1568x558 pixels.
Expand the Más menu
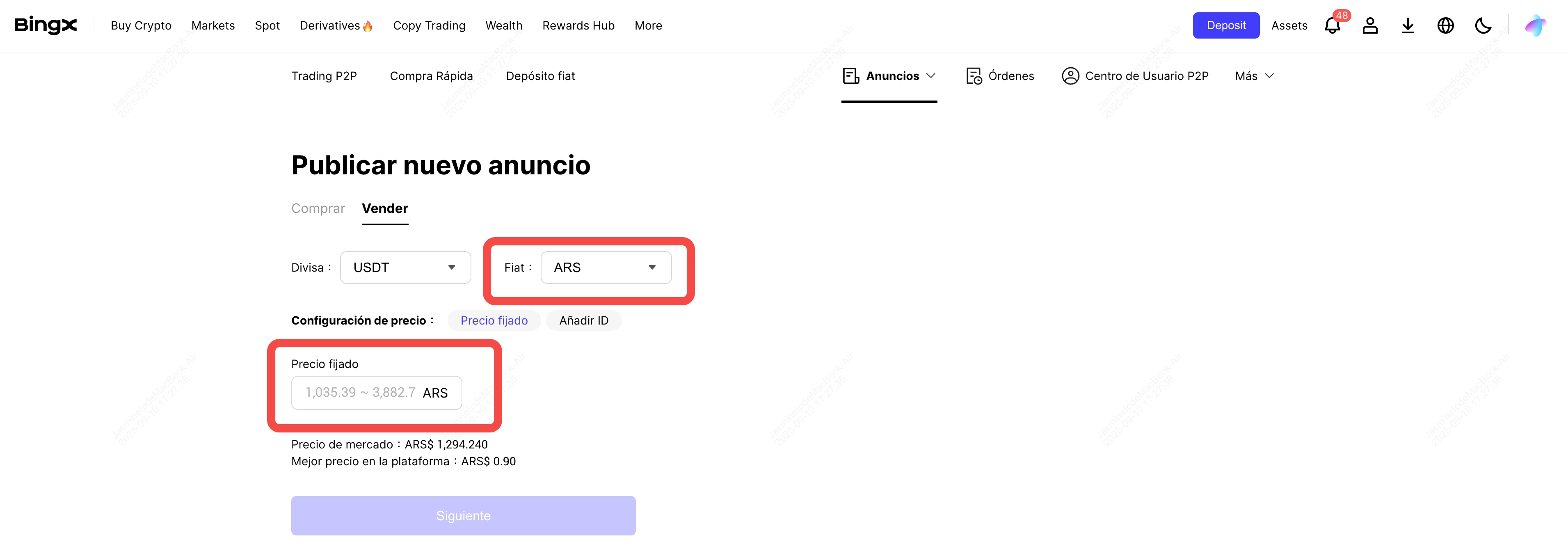[x=1254, y=76]
